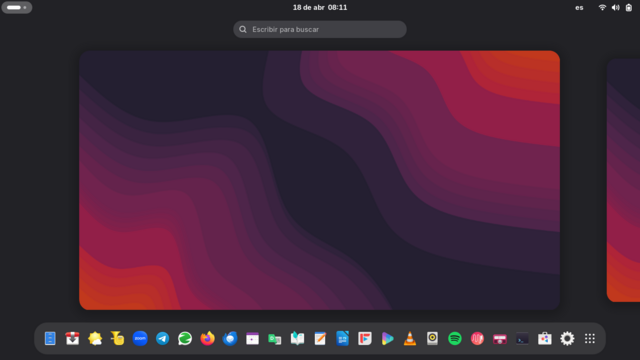The width and height of the screenshot is (640, 360).
Task: Show all applications grid
Action: 590,338
